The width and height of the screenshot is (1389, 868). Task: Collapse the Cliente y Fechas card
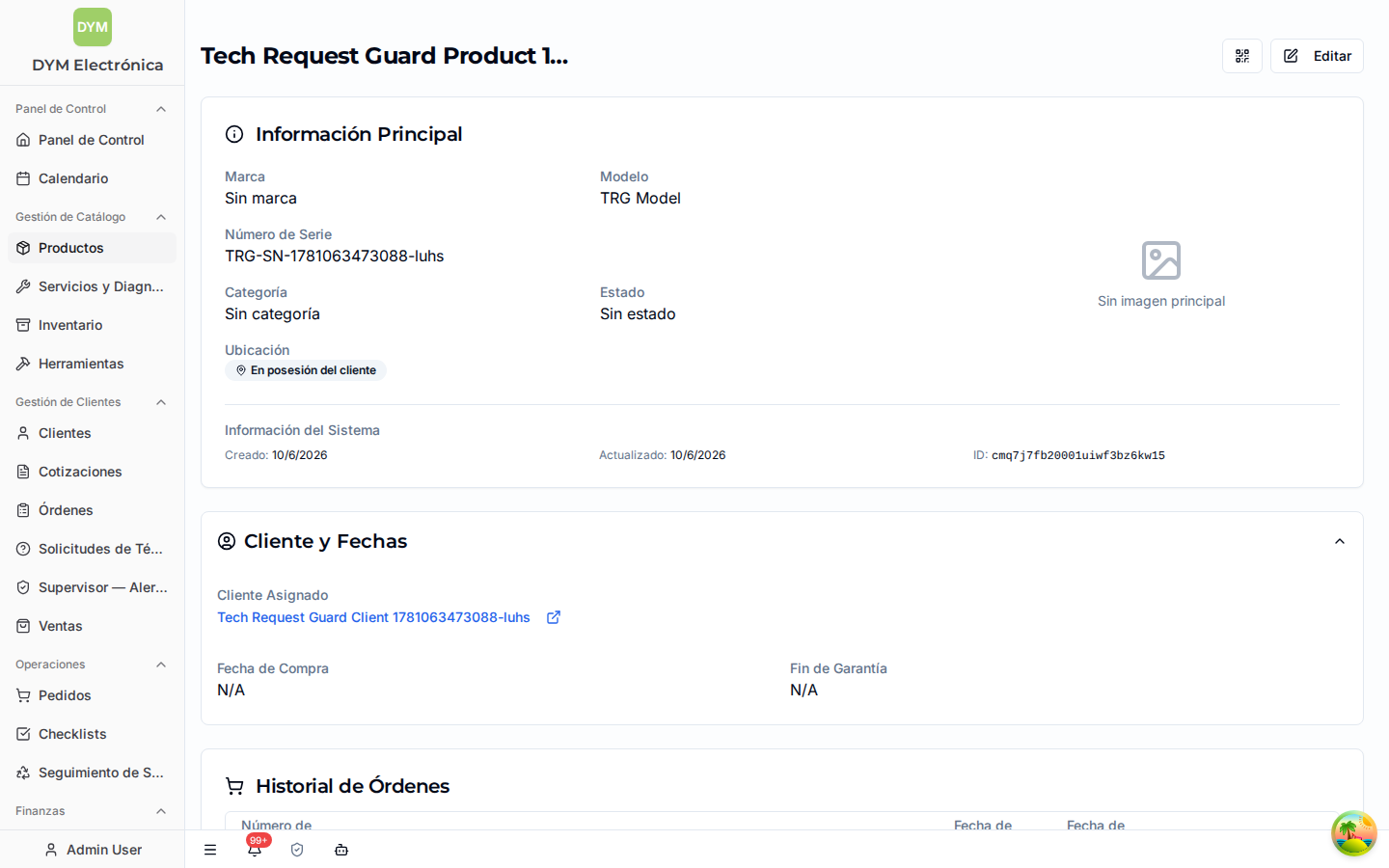[x=1340, y=541]
